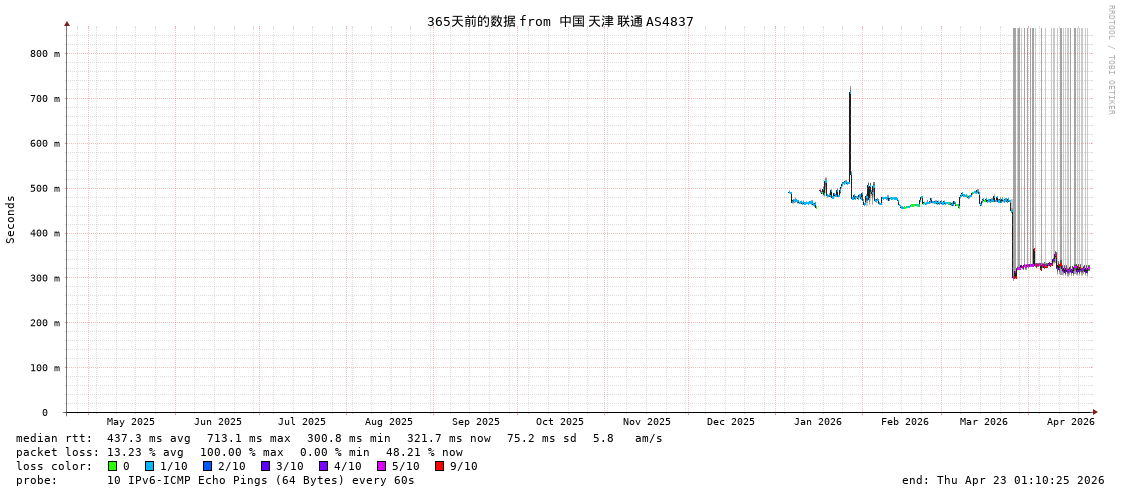
Task: Click the end timestamp Thu Apr 23 text
Action: tap(1003, 480)
